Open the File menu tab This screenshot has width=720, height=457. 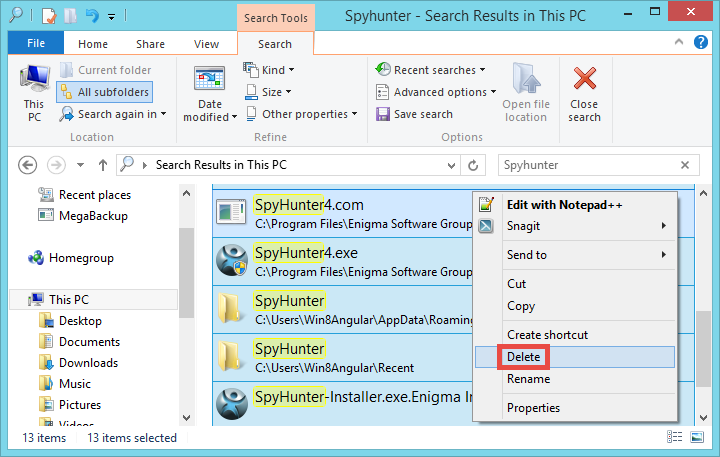tap(36, 43)
